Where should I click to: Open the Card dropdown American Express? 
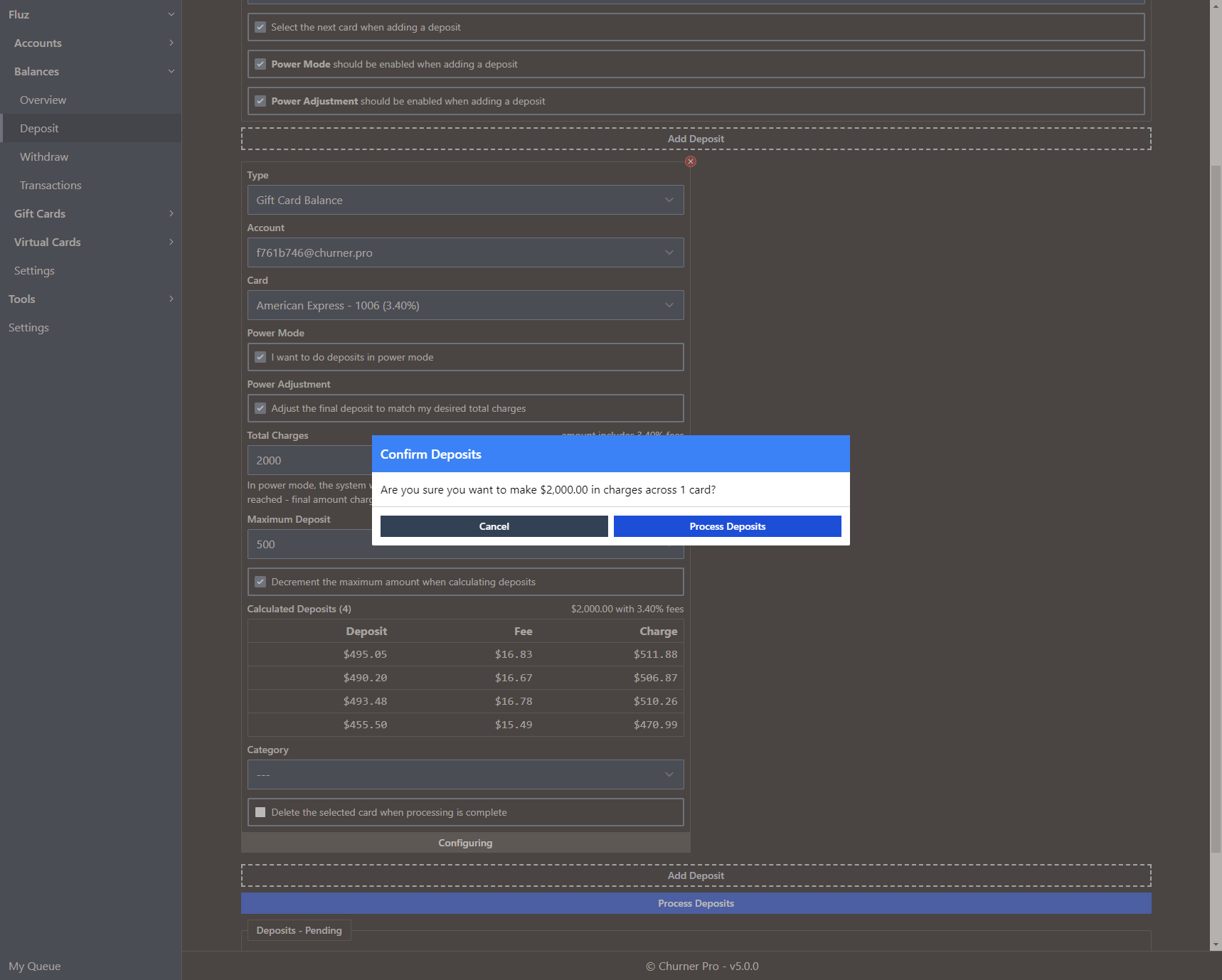click(x=465, y=305)
